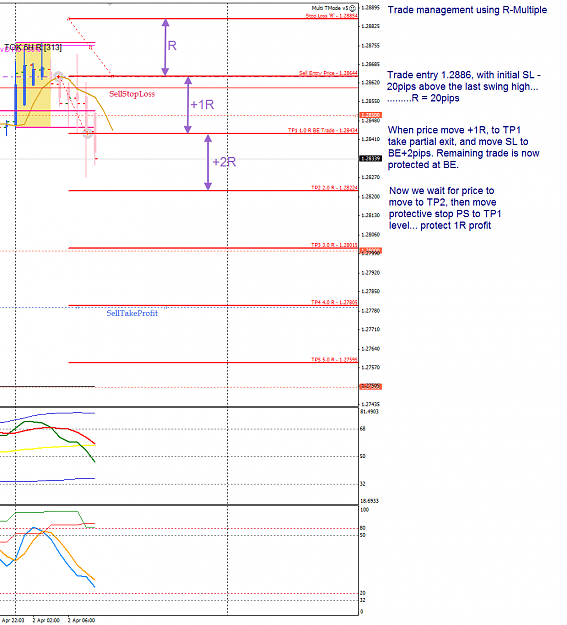The width and height of the screenshot is (567, 625).
Task: Click the 1.27640 price axis value
Action: pyautogui.click(x=370, y=349)
